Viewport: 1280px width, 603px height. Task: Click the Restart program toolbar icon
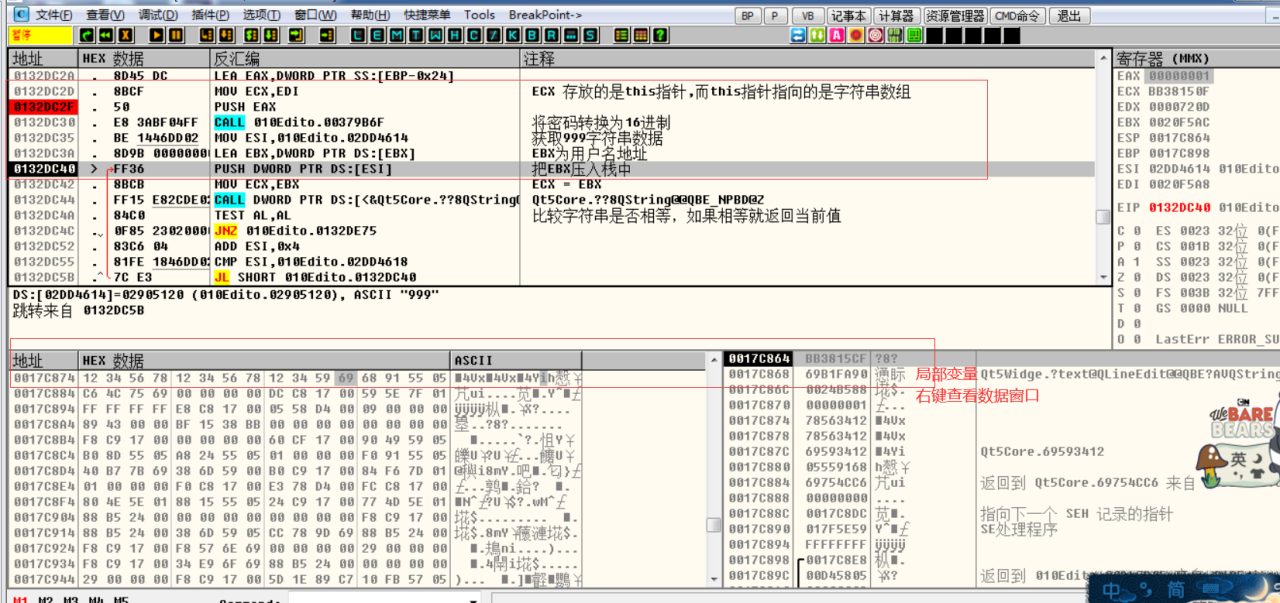tap(88, 35)
